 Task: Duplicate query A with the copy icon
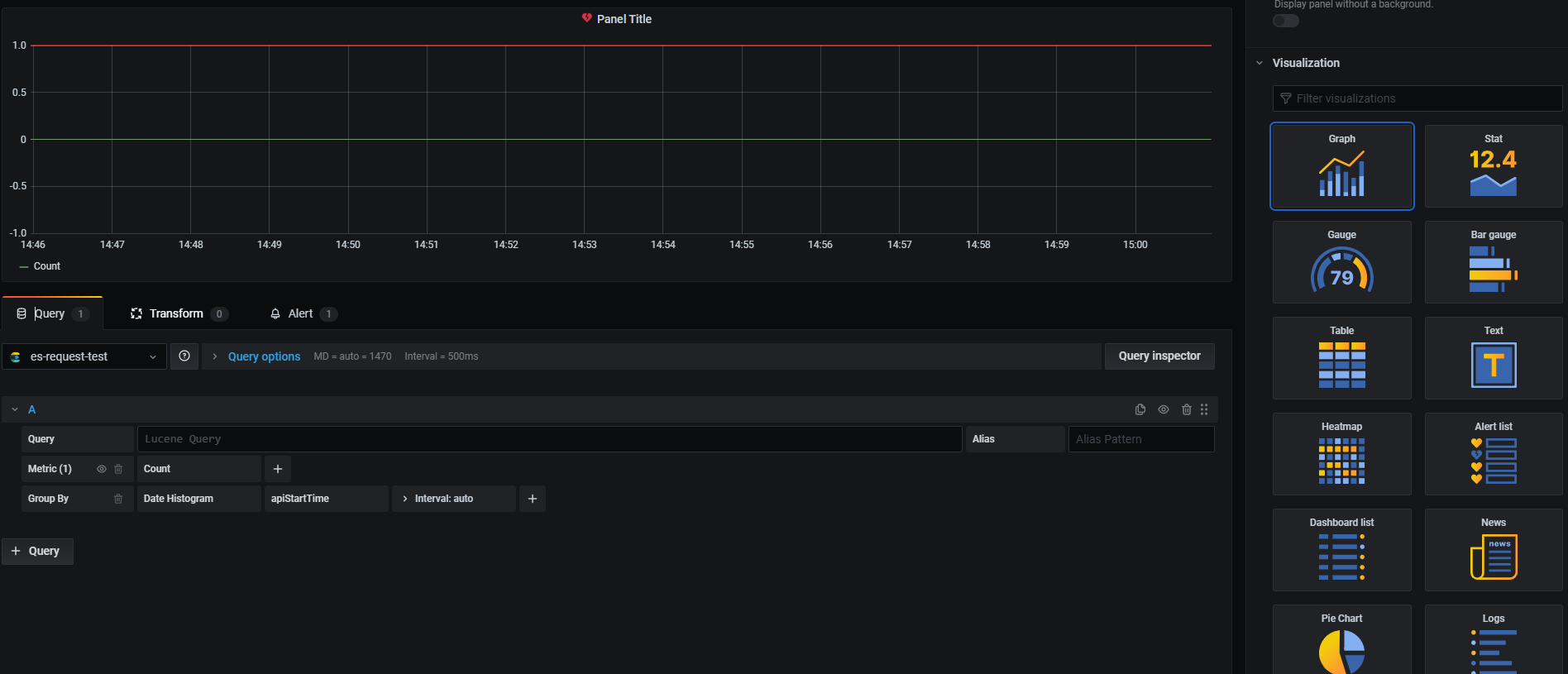click(x=1140, y=409)
